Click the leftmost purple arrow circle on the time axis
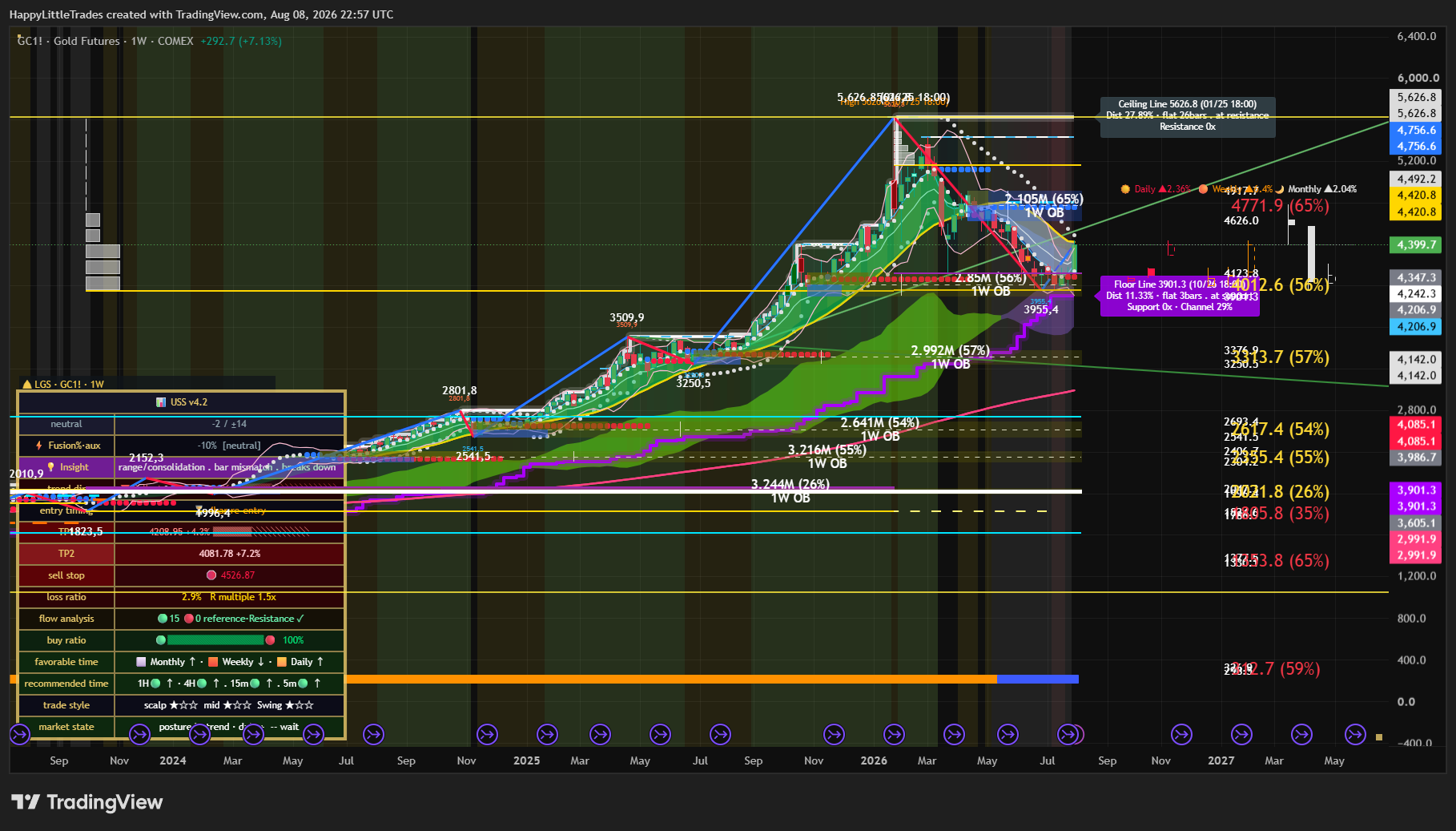 pyautogui.click(x=20, y=733)
